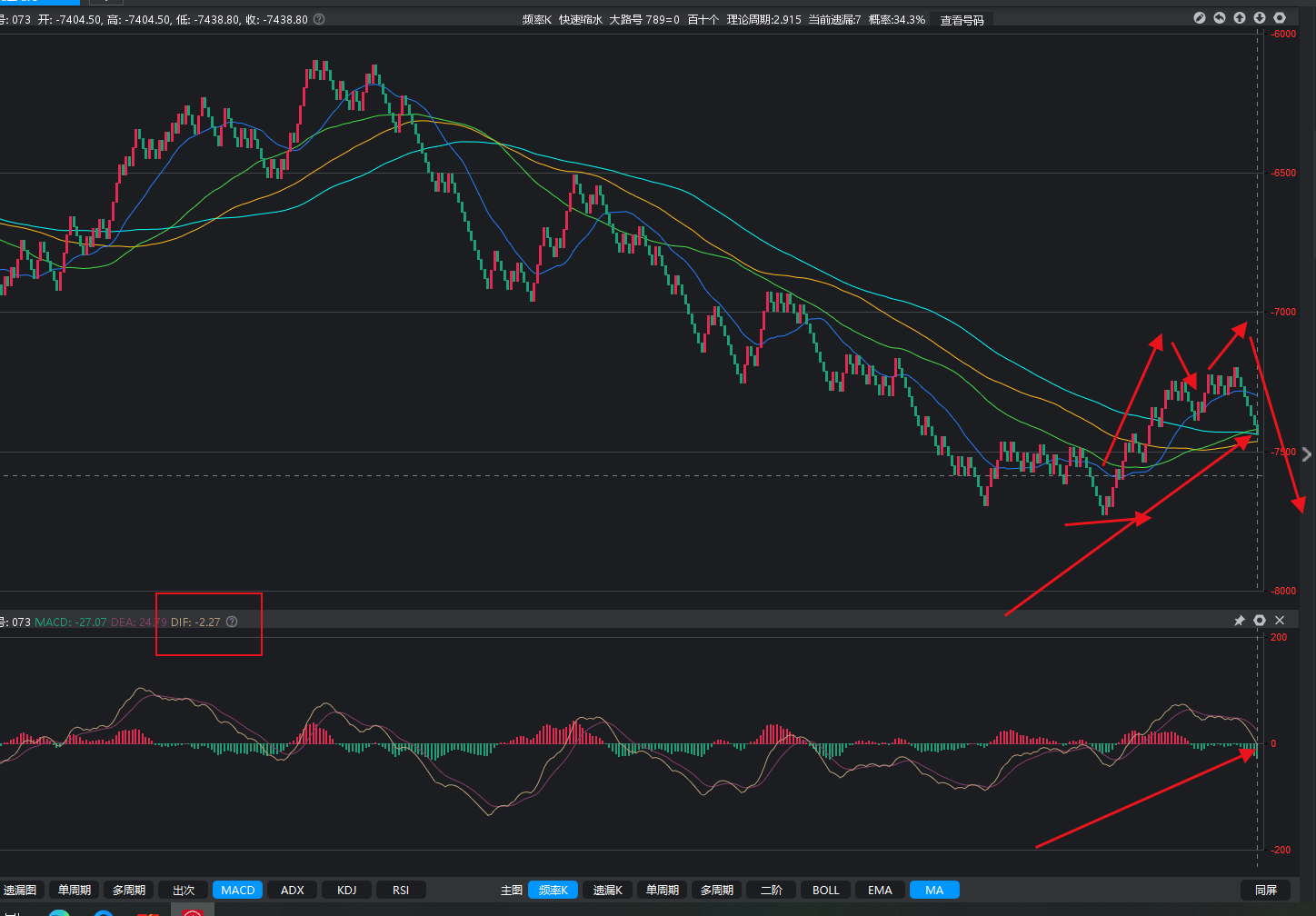The image size is (1316, 916).
Task: Click the 200 MACD axis label
Action: (1279, 638)
